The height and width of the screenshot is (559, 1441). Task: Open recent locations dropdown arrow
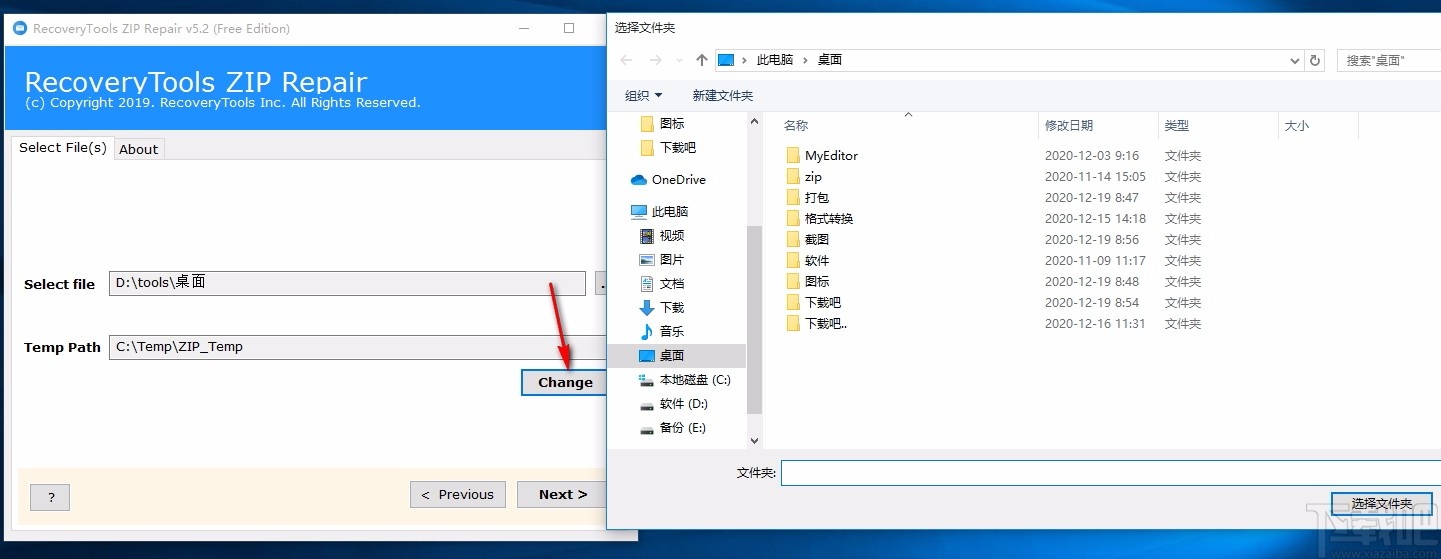click(x=679, y=61)
